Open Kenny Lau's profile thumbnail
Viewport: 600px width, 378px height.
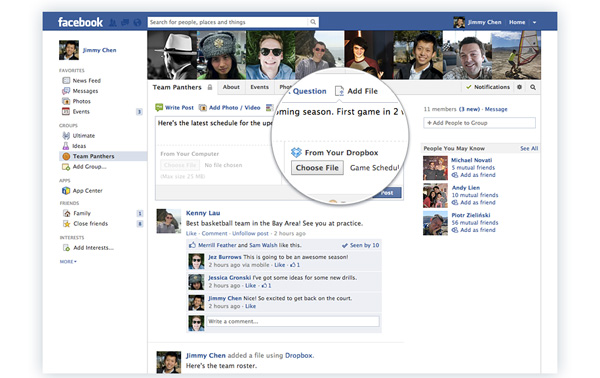(x=169, y=221)
